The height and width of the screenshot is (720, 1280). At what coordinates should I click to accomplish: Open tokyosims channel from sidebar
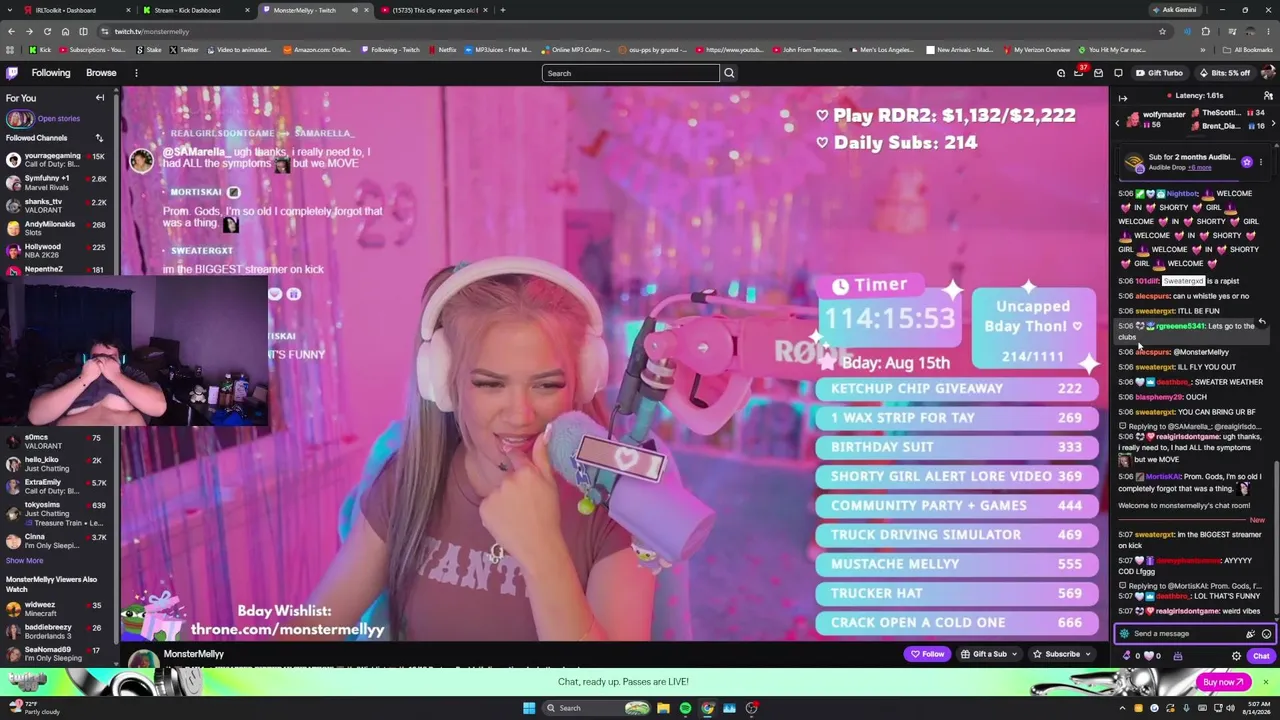pyautogui.click(x=58, y=513)
